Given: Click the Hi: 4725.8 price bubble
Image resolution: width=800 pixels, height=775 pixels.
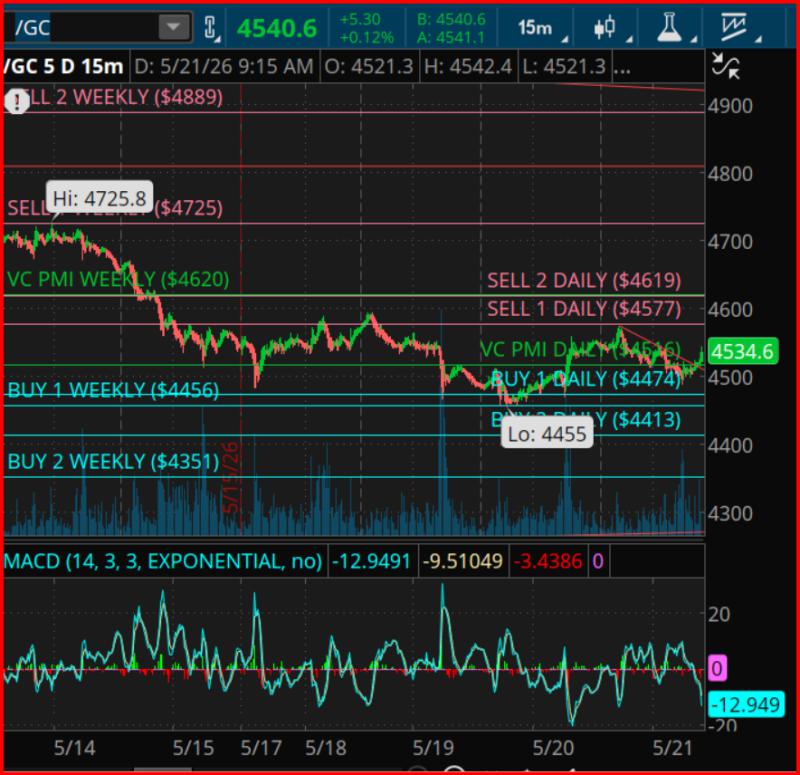Looking at the screenshot, I should 99,198.
